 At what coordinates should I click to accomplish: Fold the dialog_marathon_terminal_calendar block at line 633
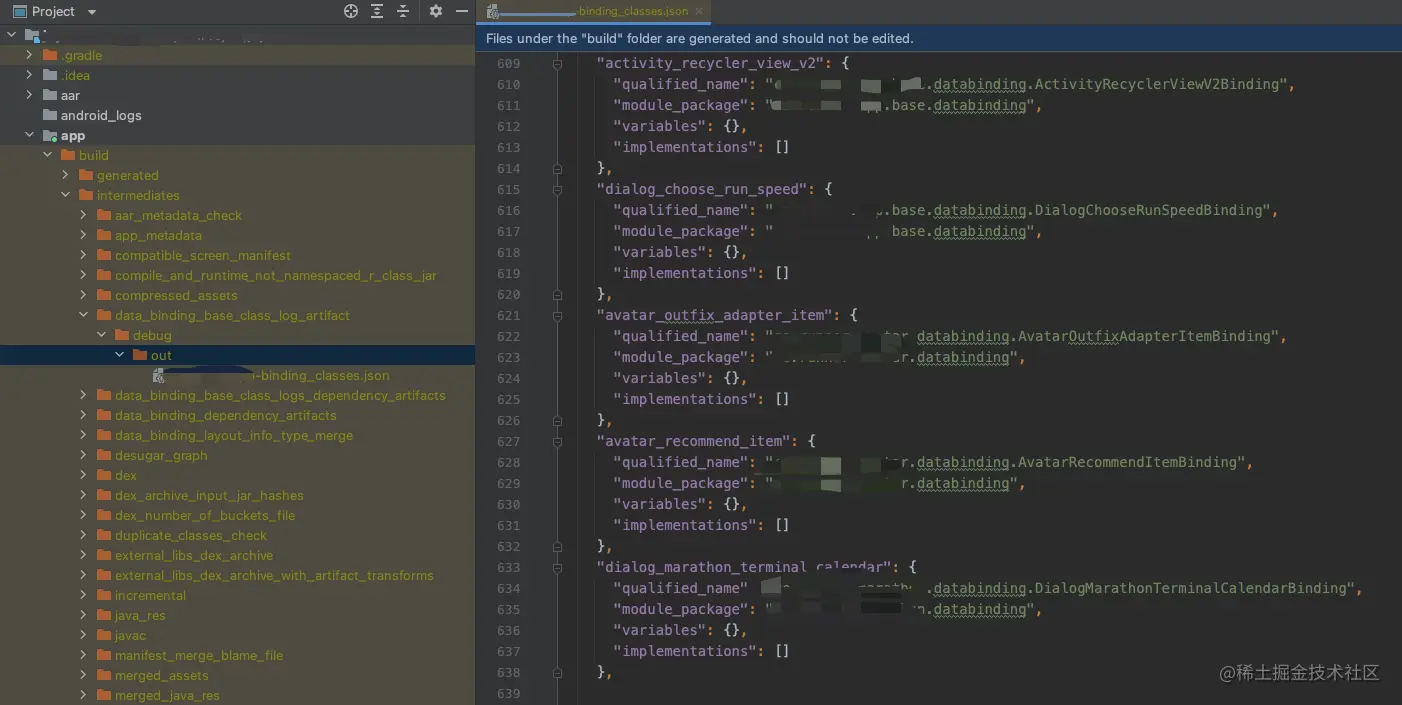pos(557,567)
